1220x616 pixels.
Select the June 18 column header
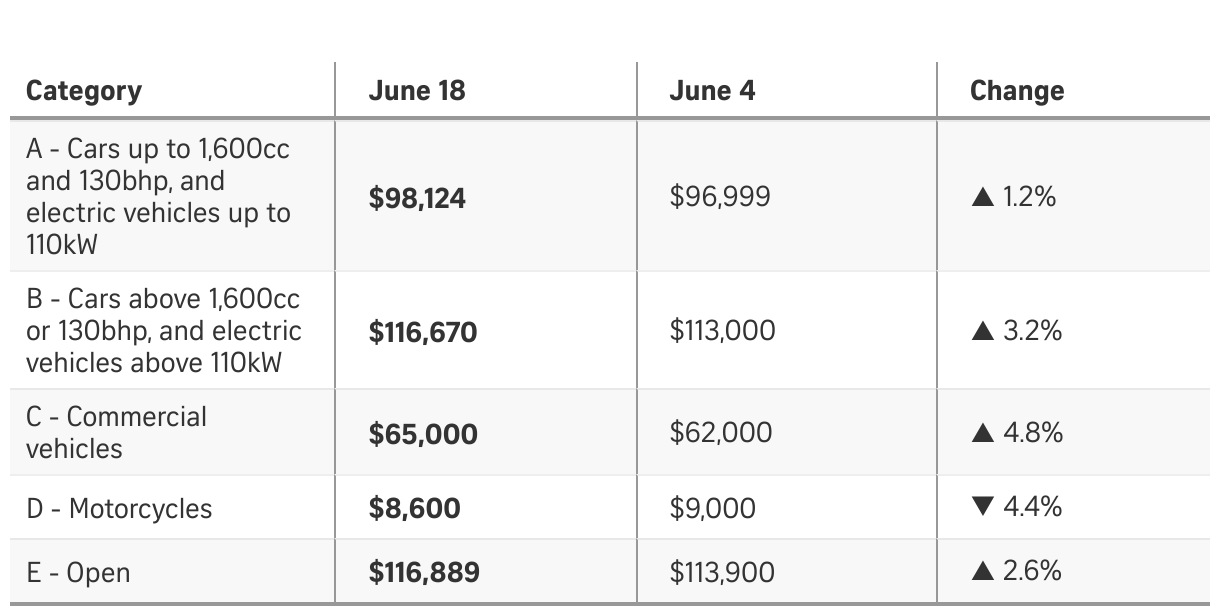click(417, 91)
